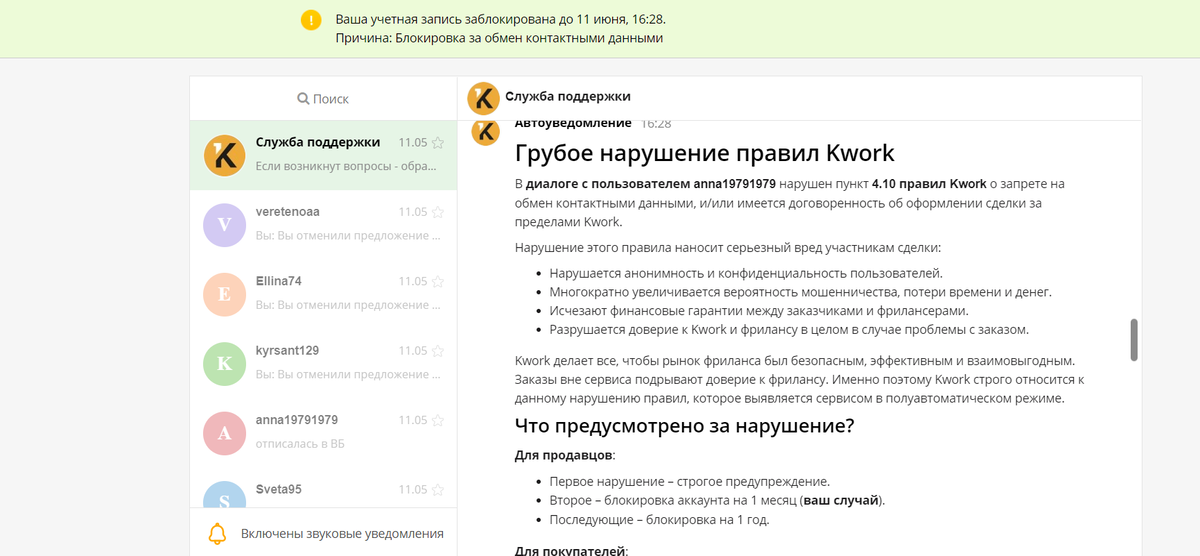
Task: Click the bell sound notifications icon
Action: click(217, 533)
